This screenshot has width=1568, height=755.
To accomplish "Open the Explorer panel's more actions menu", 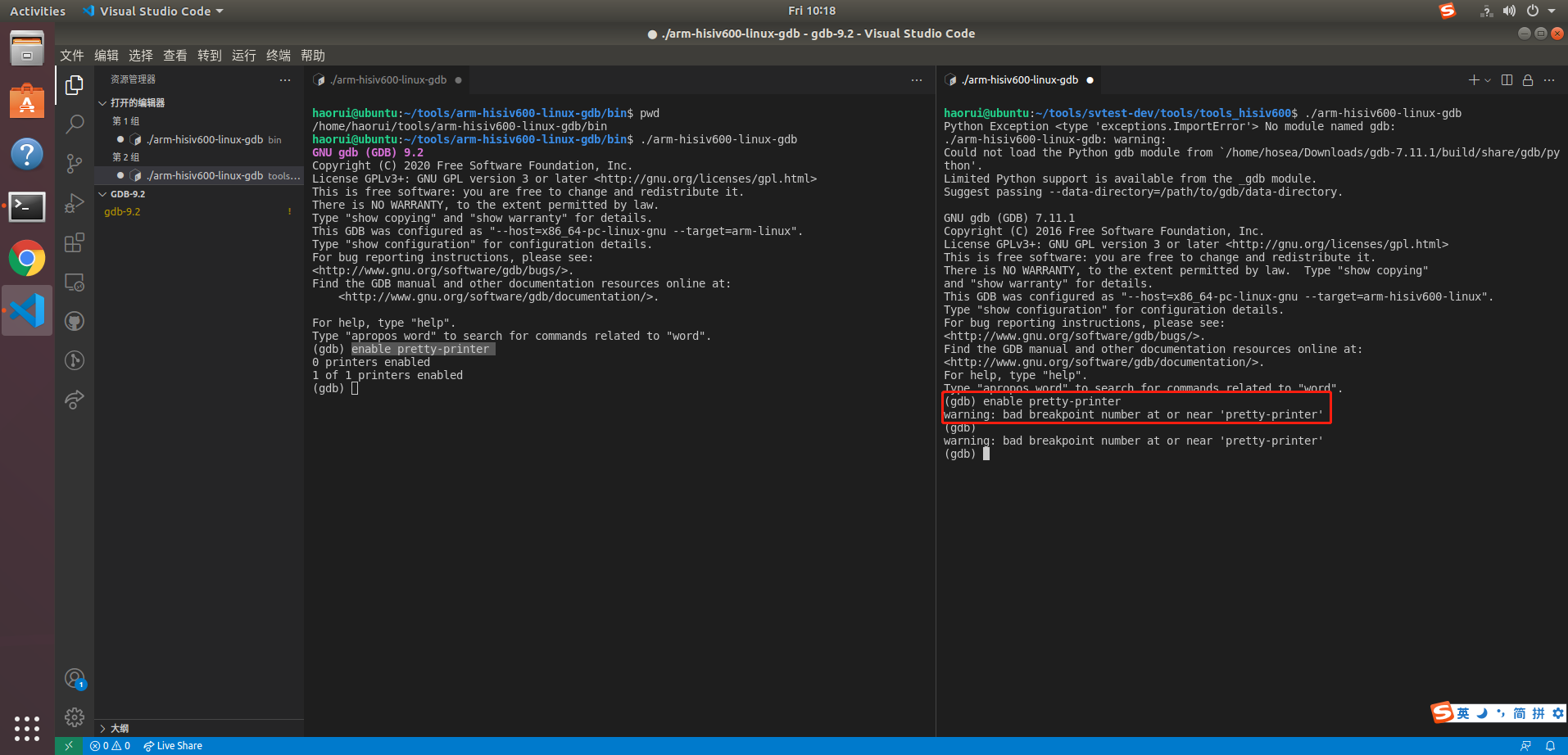I will tap(285, 80).
